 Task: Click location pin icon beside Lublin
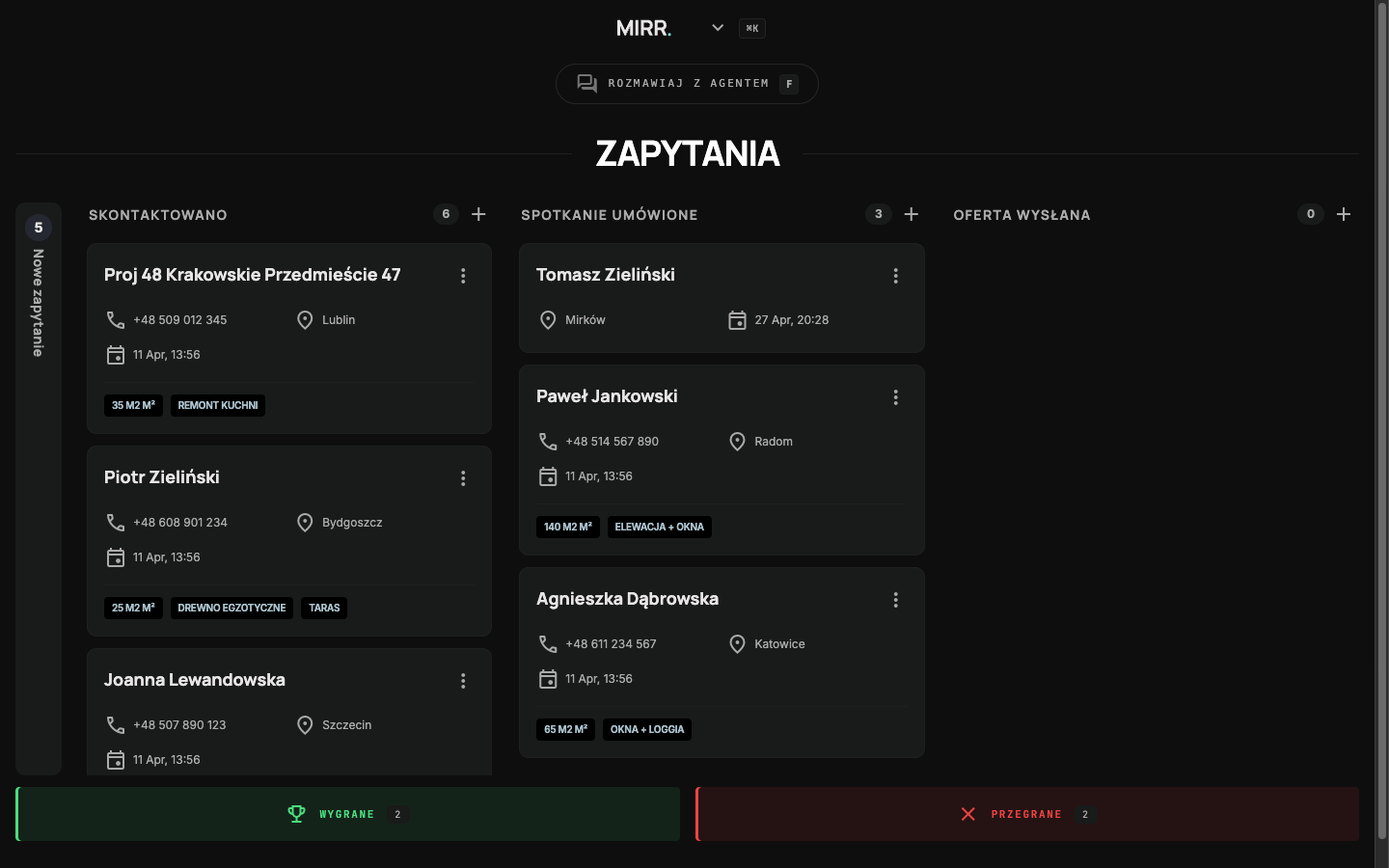pos(305,320)
